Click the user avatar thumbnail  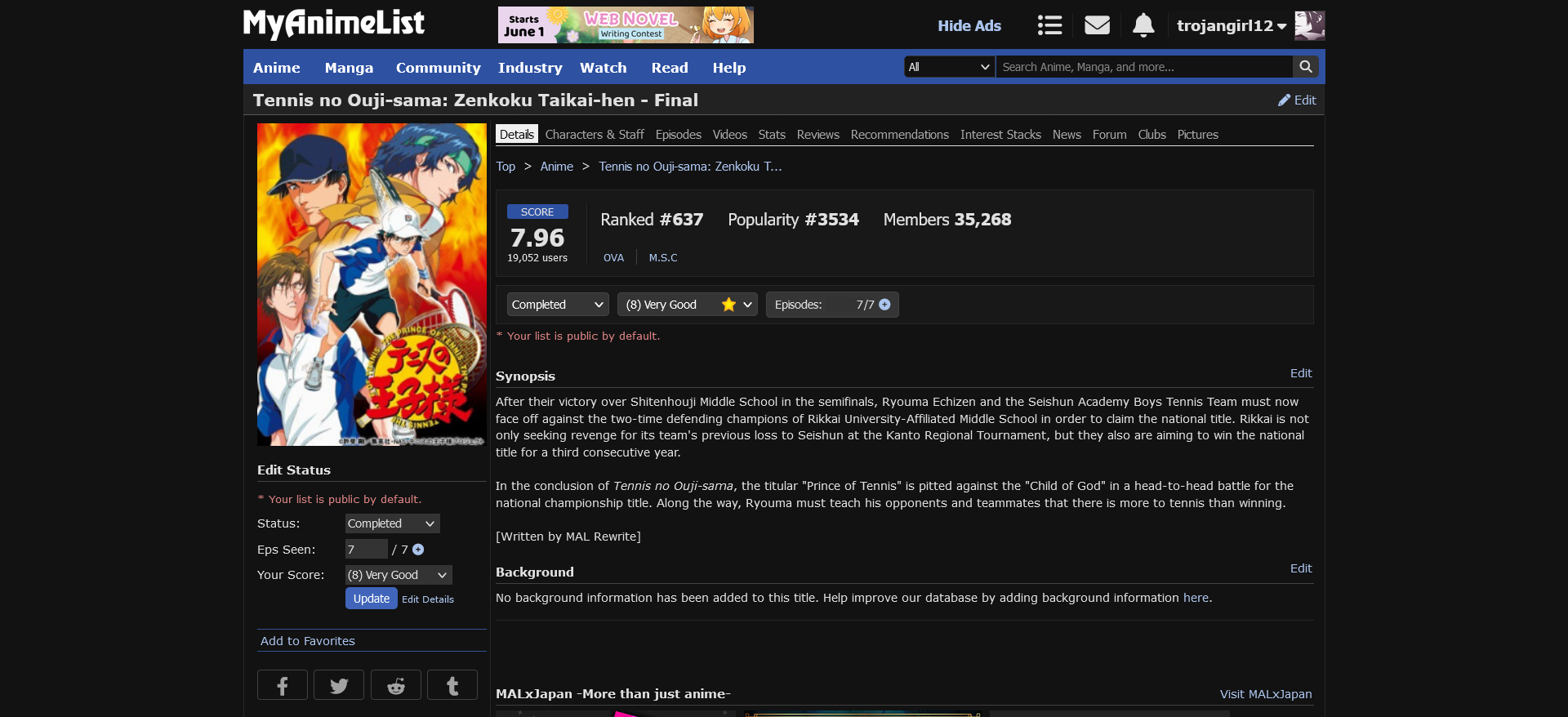[1310, 25]
